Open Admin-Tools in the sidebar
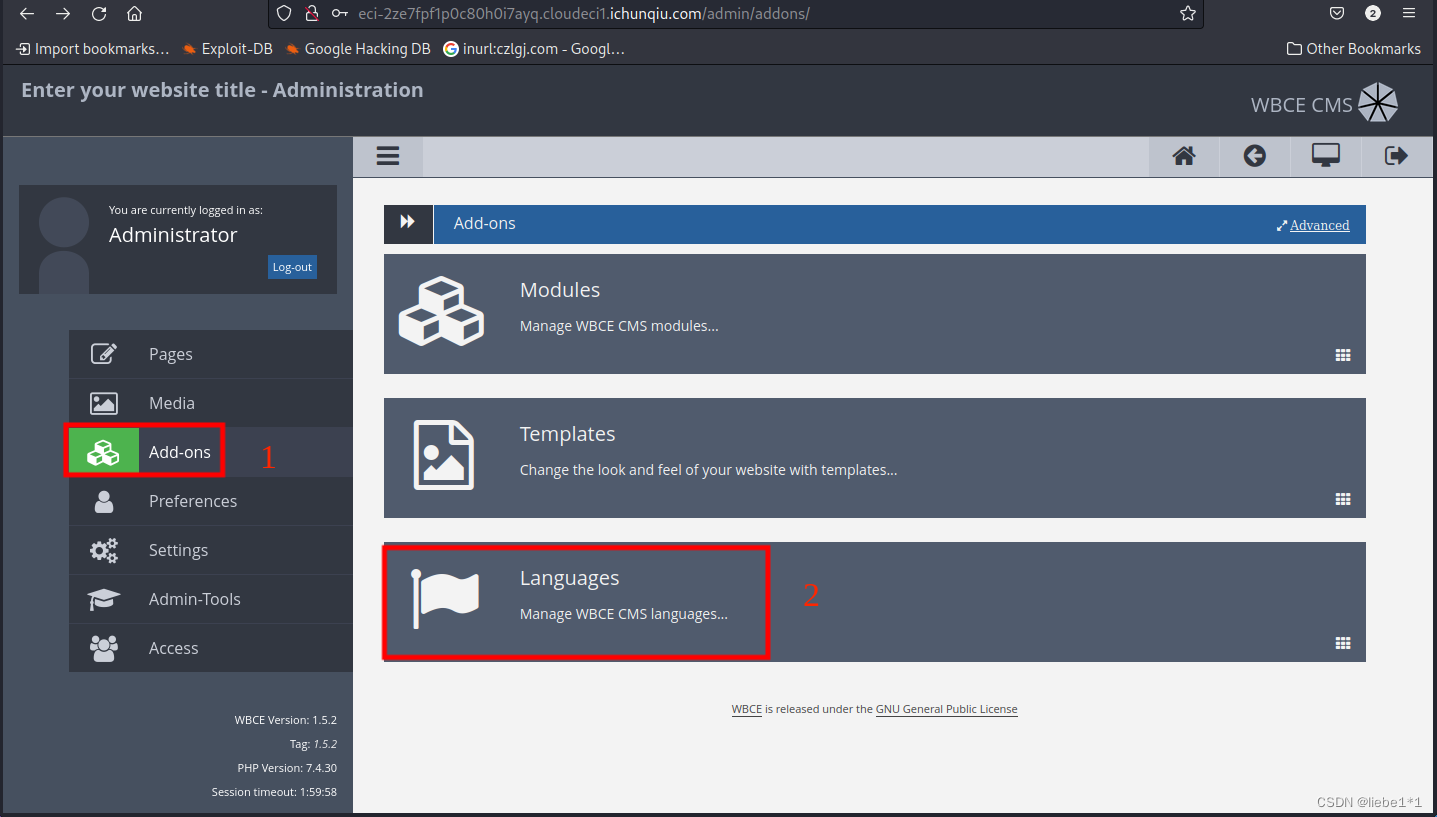The height and width of the screenshot is (817, 1437). [x=211, y=599]
